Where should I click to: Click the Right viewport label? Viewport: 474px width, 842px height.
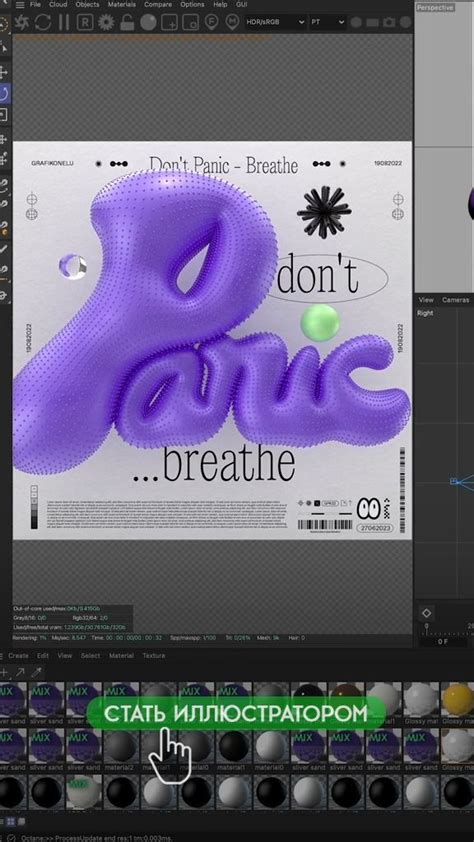(x=425, y=313)
